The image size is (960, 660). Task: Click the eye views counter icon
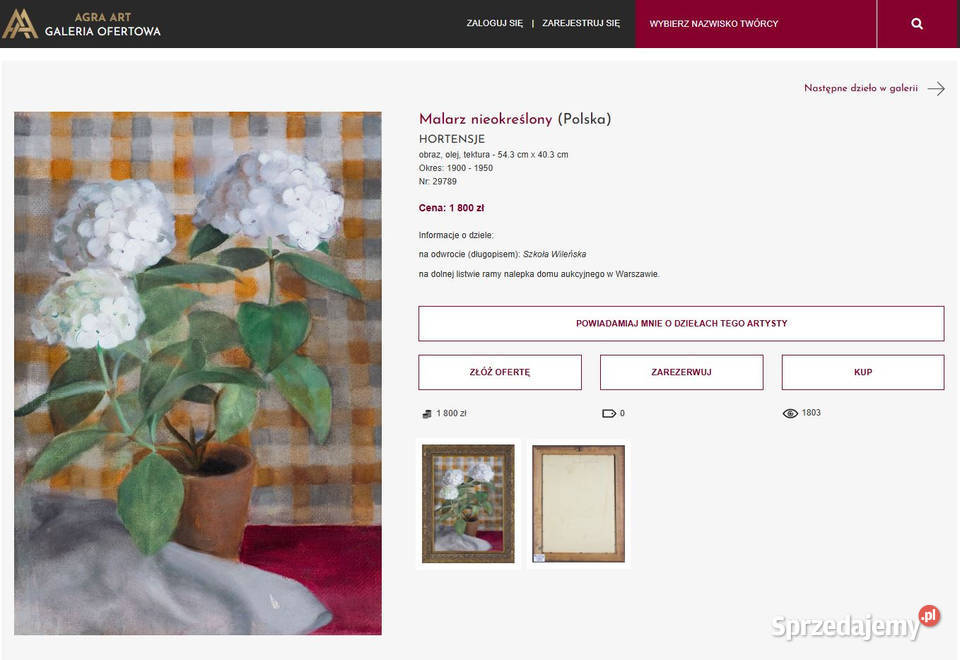(x=790, y=413)
